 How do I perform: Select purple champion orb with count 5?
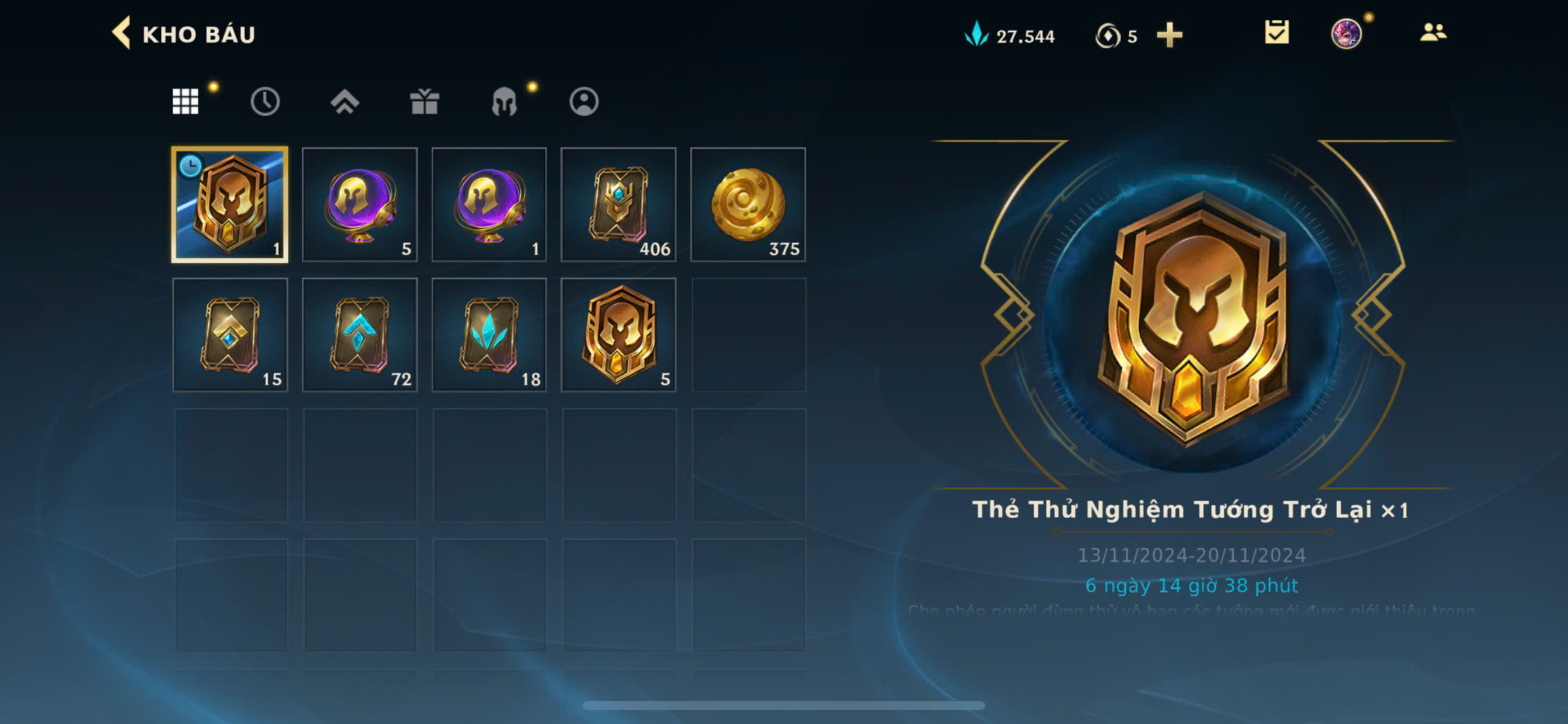pyautogui.click(x=360, y=205)
